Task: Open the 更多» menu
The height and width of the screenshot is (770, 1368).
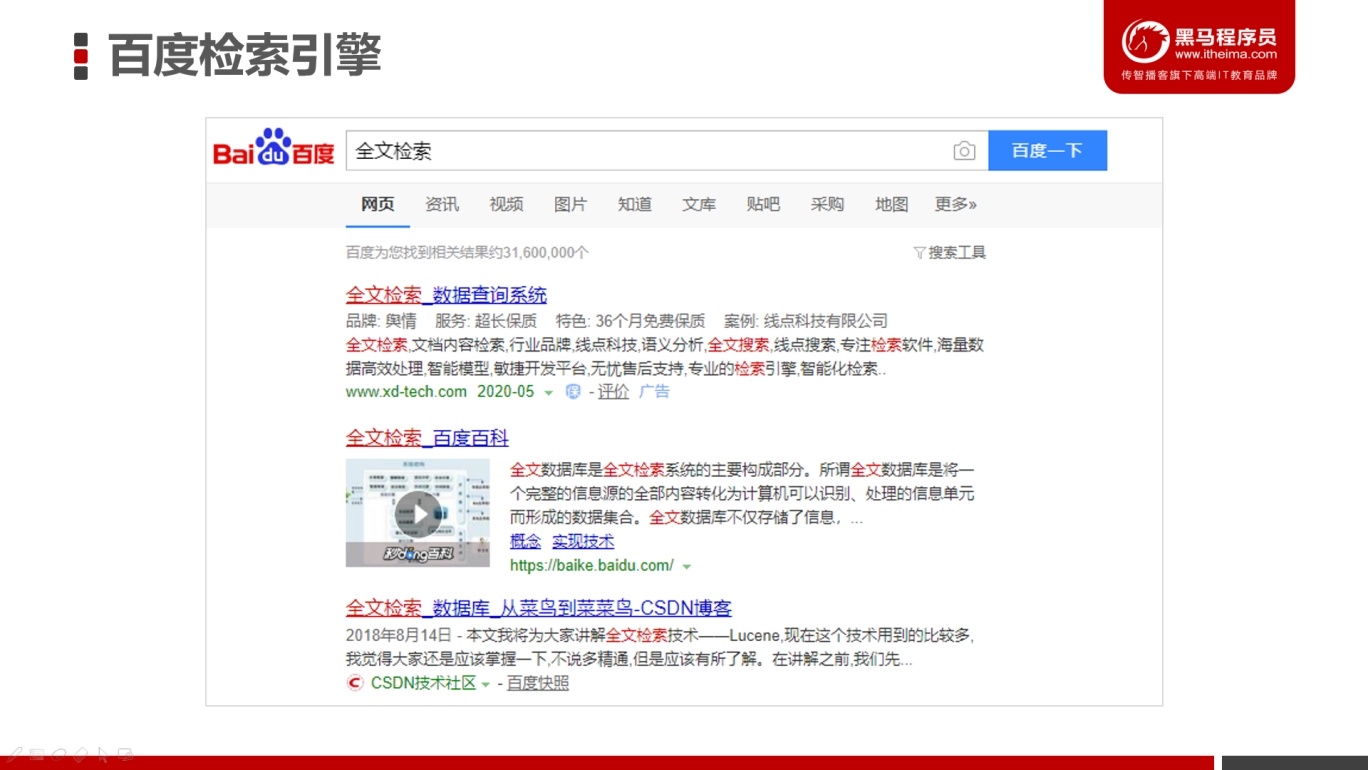Action: coord(956,204)
